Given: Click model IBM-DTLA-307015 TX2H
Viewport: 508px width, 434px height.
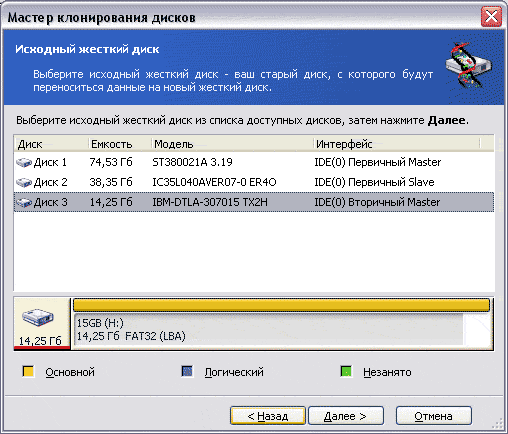Looking at the screenshot, I should [210, 202].
